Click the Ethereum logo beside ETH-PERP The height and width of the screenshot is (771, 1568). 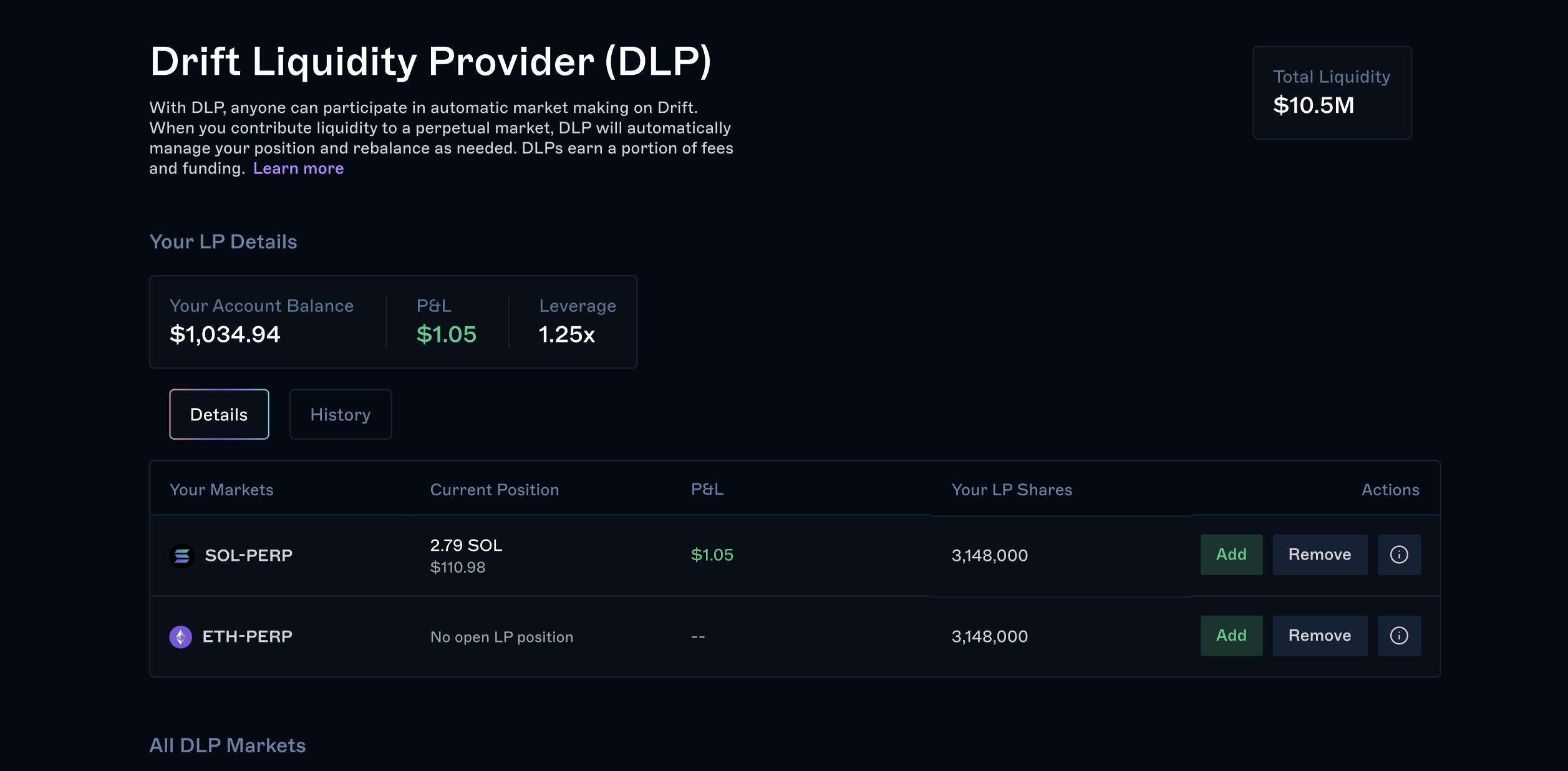[181, 637]
